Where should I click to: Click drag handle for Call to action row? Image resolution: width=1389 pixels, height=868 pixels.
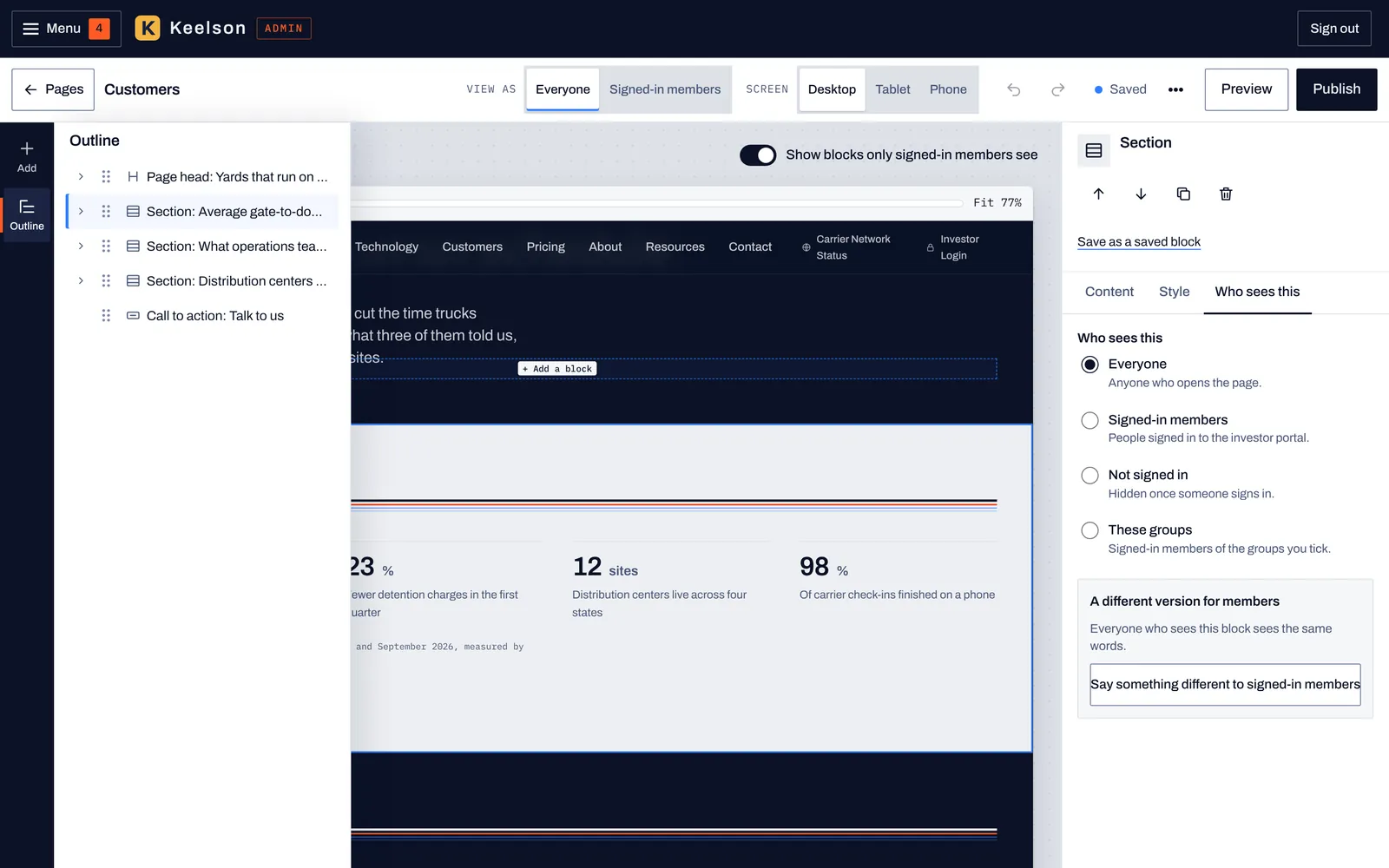pyautogui.click(x=106, y=315)
